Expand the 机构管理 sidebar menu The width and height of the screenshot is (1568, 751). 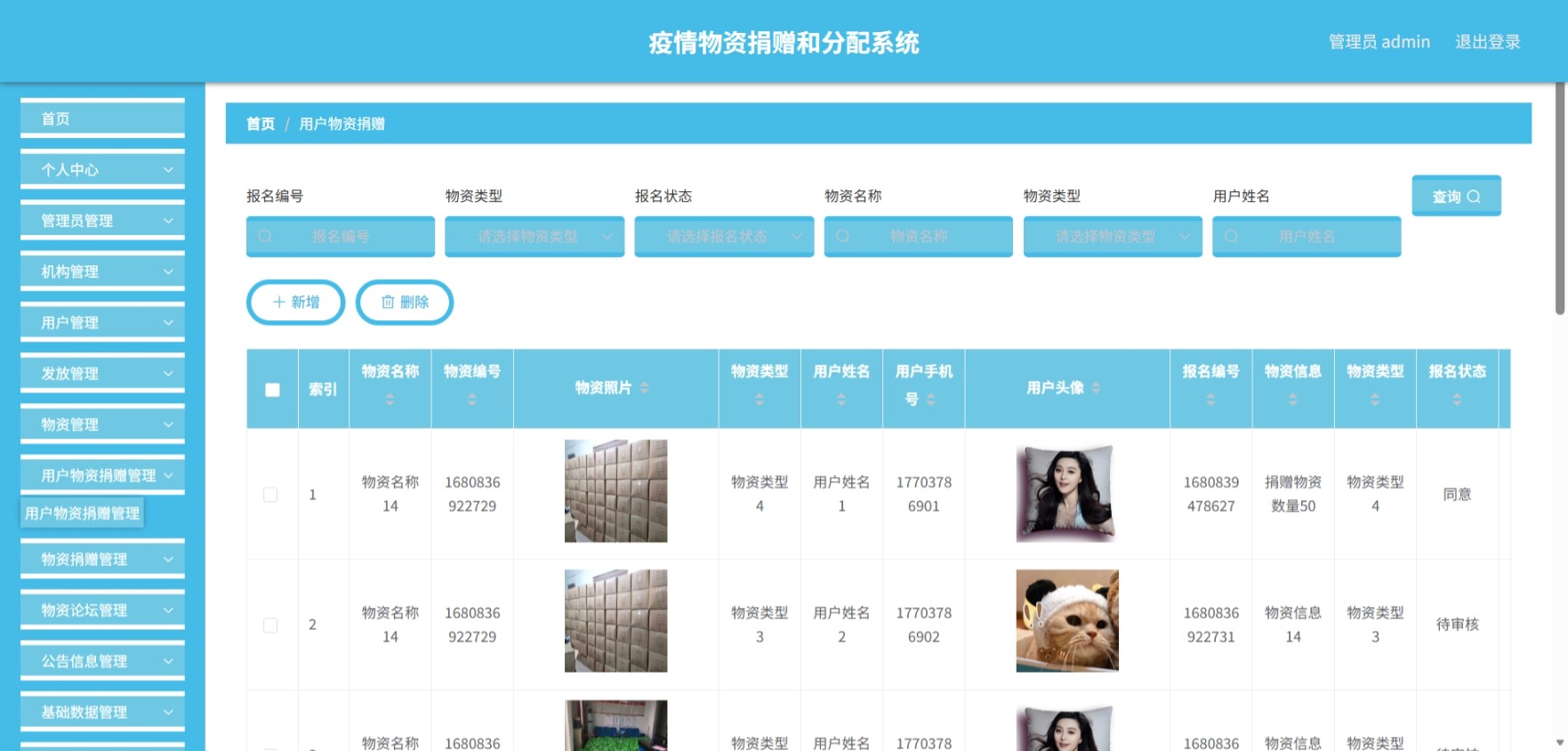tap(102, 271)
